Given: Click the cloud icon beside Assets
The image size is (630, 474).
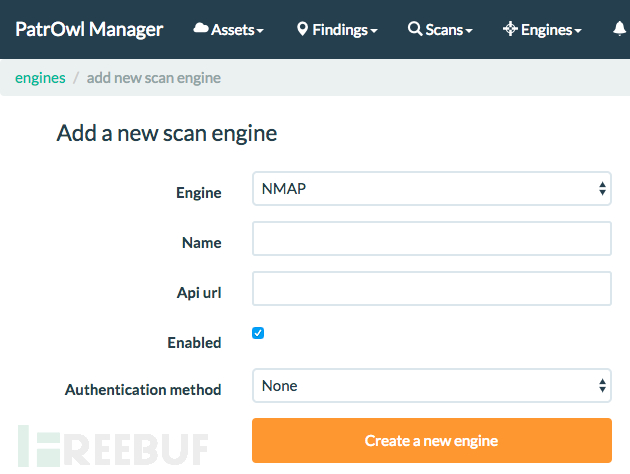Looking at the screenshot, I should pos(201,28).
